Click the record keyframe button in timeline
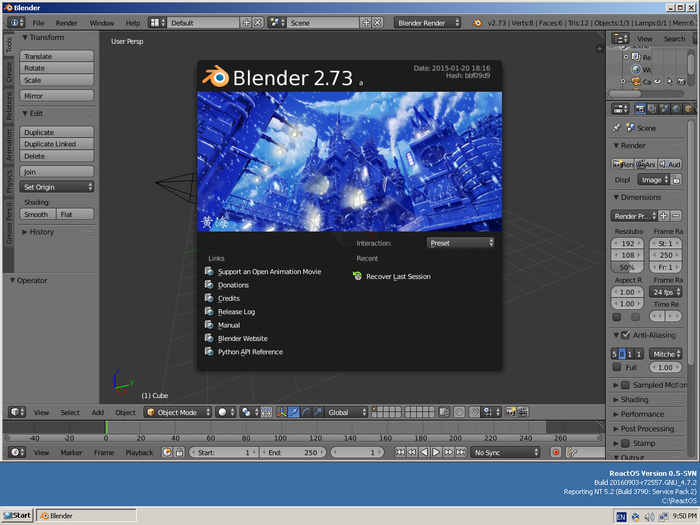This screenshot has height=525, width=700. pos(557,452)
